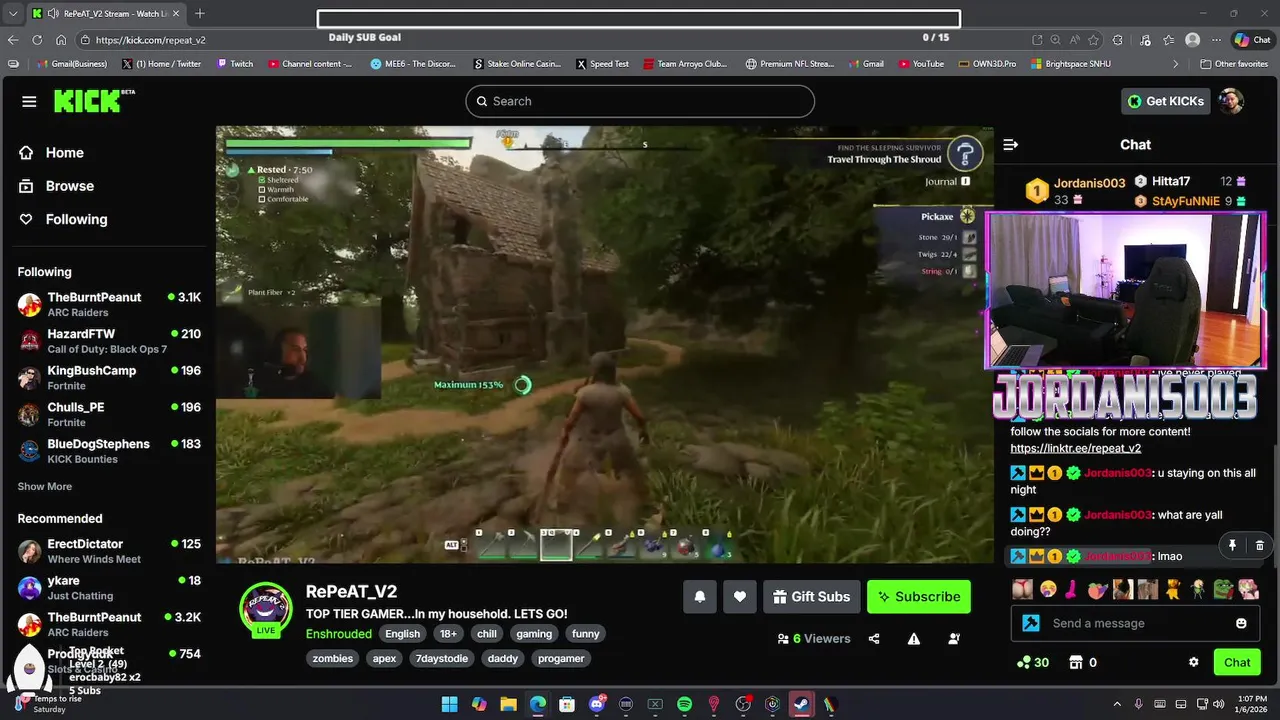1280x720 pixels.
Task: Refresh the browser page
Action: (37, 40)
